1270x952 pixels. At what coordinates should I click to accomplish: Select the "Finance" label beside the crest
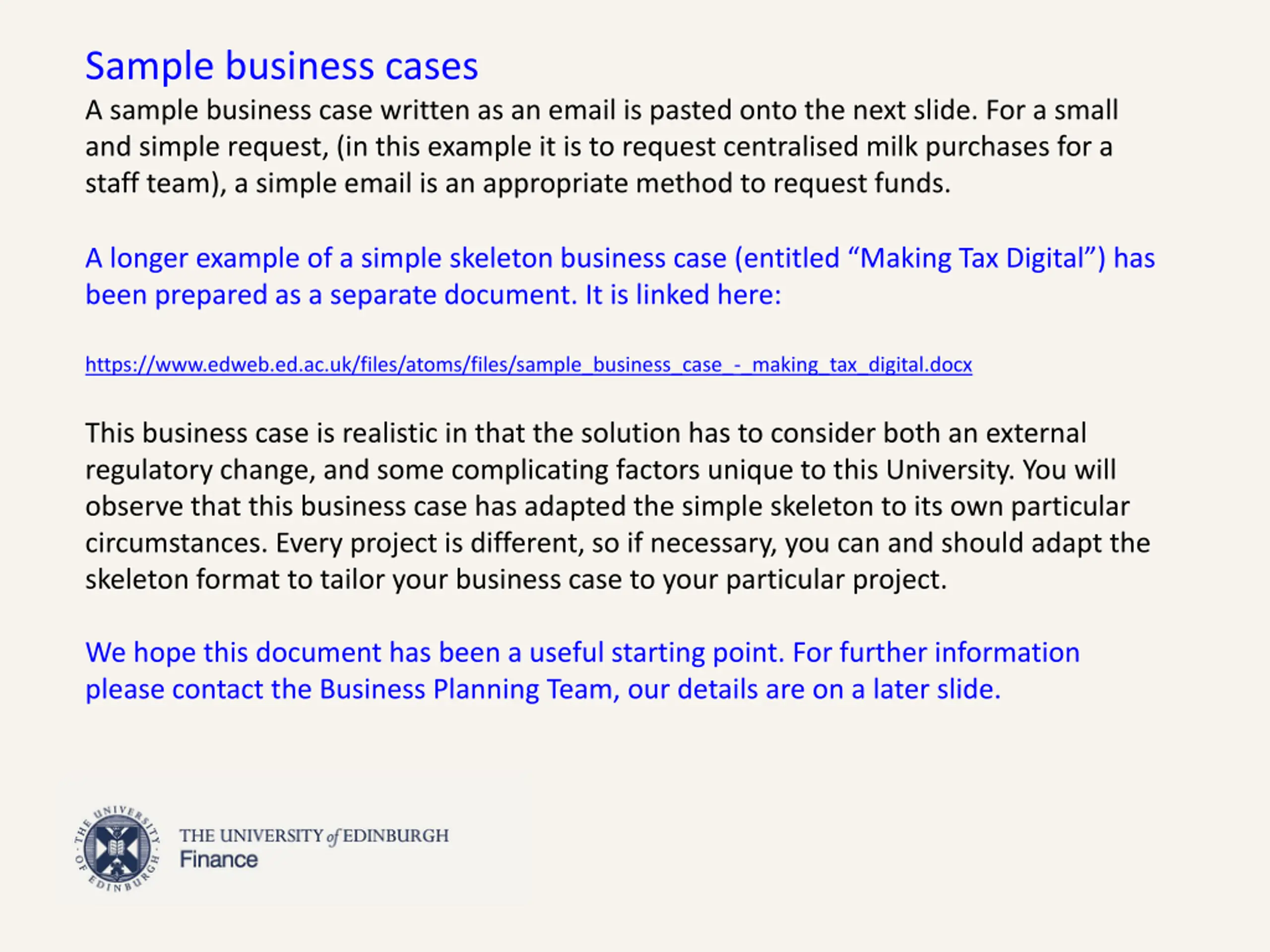(219, 860)
